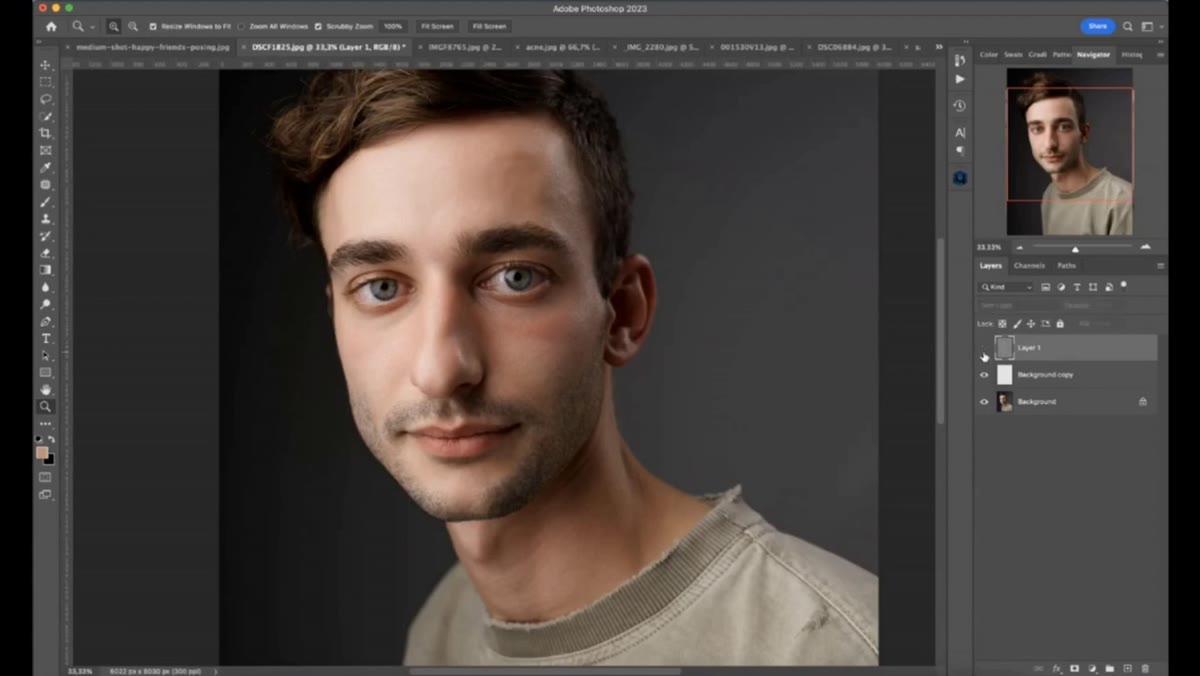Select the Dodge tool
Screen dimensions: 1200x676
tap(45, 304)
